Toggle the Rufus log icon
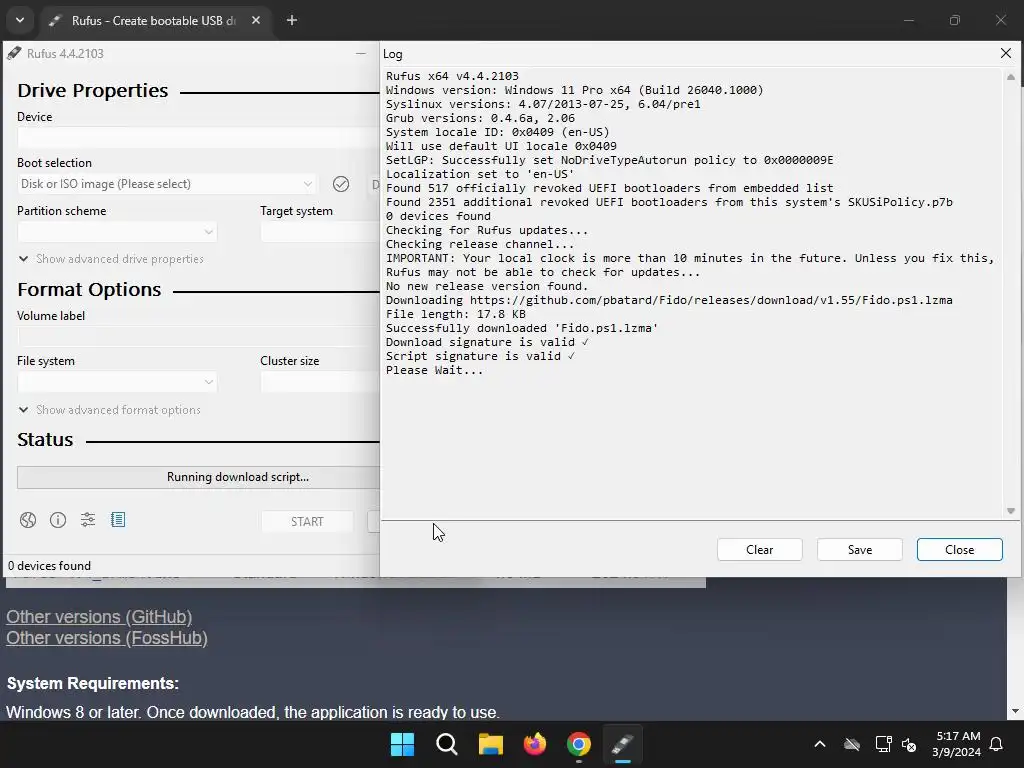 point(118,520)
